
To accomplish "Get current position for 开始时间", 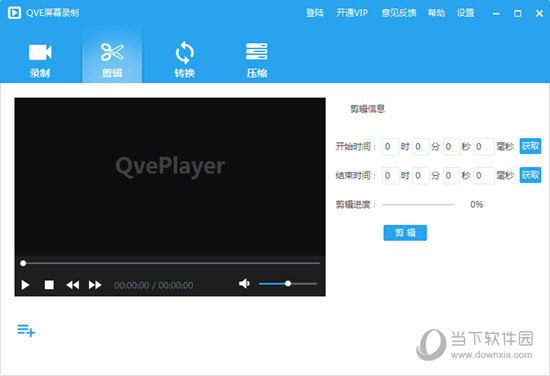I will 530,146.
